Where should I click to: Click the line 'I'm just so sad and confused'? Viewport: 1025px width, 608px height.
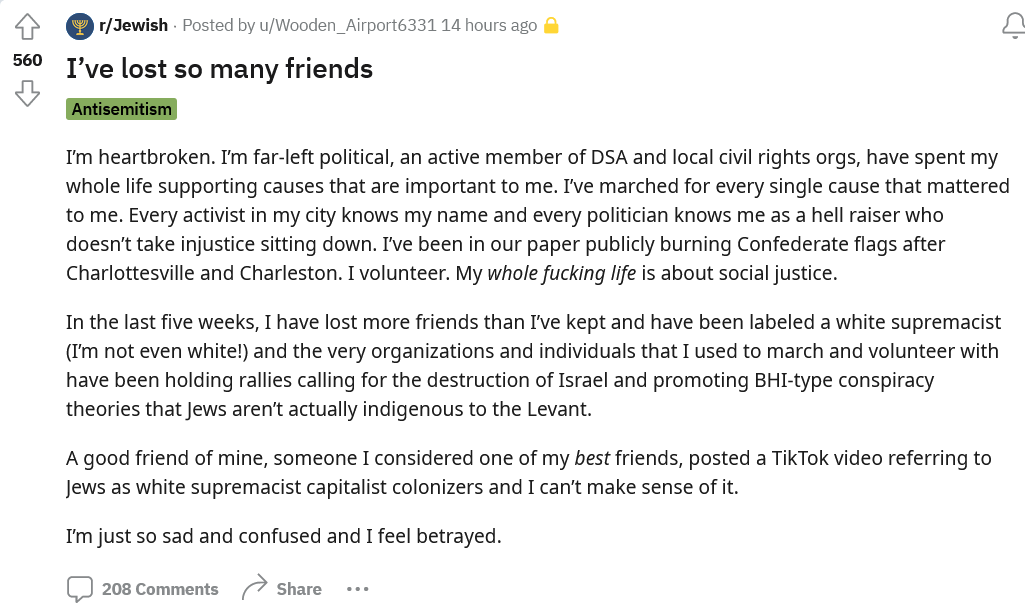(x=284, y=536)
